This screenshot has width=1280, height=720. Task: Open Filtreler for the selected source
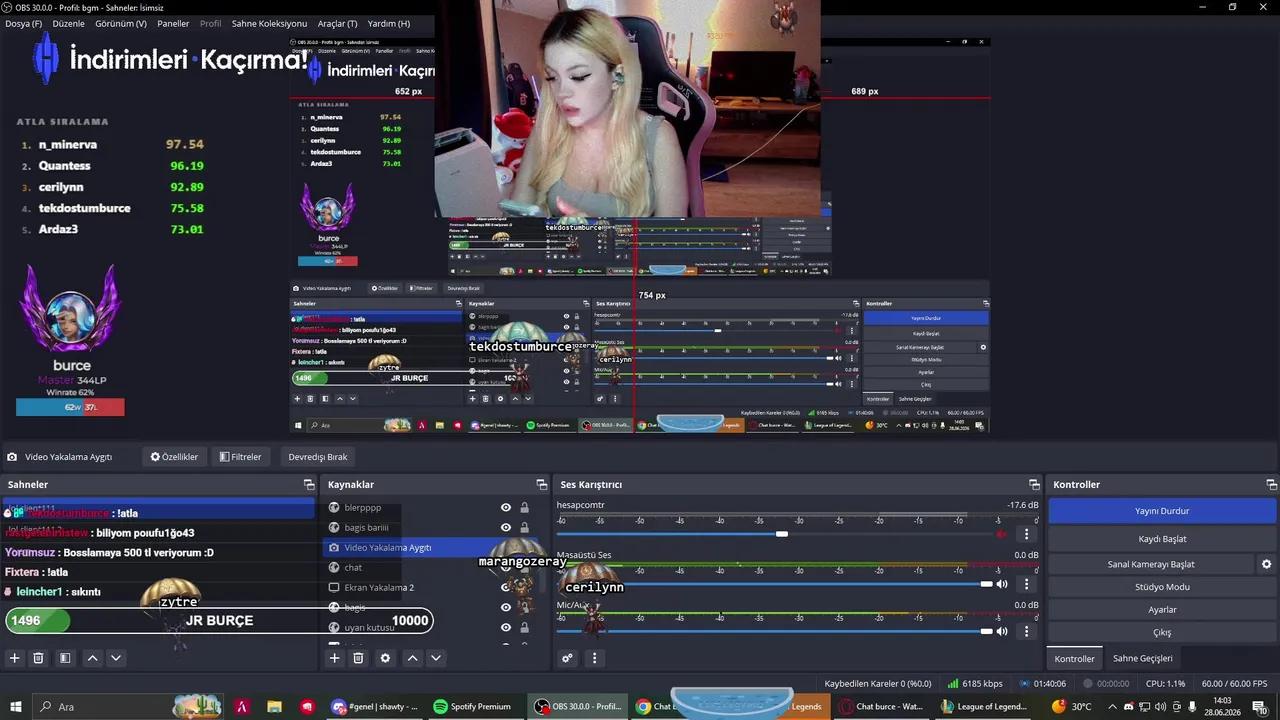tap(240, 457)
